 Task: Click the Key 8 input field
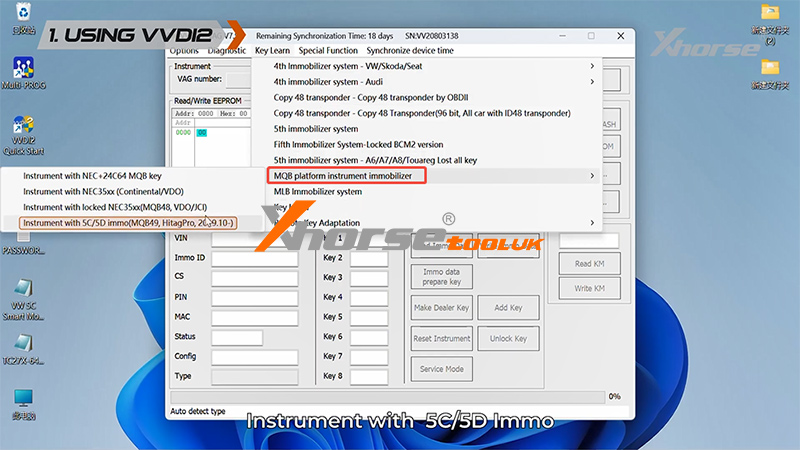(x=369, y=377)
